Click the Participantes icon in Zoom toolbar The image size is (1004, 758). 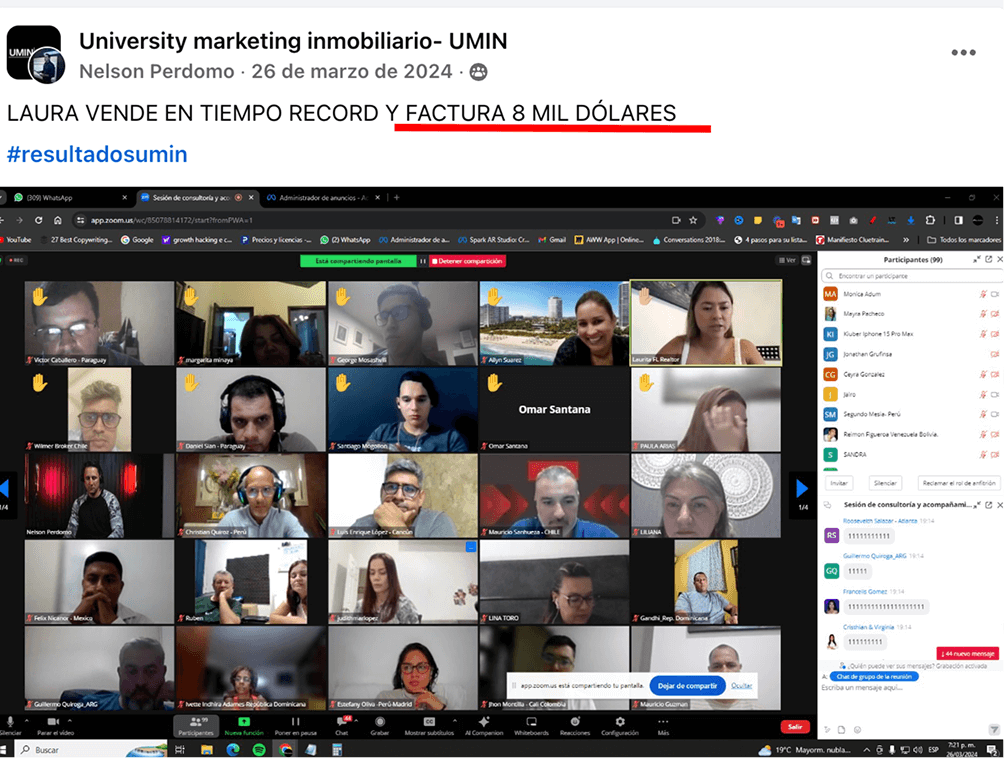click(196, 722)
